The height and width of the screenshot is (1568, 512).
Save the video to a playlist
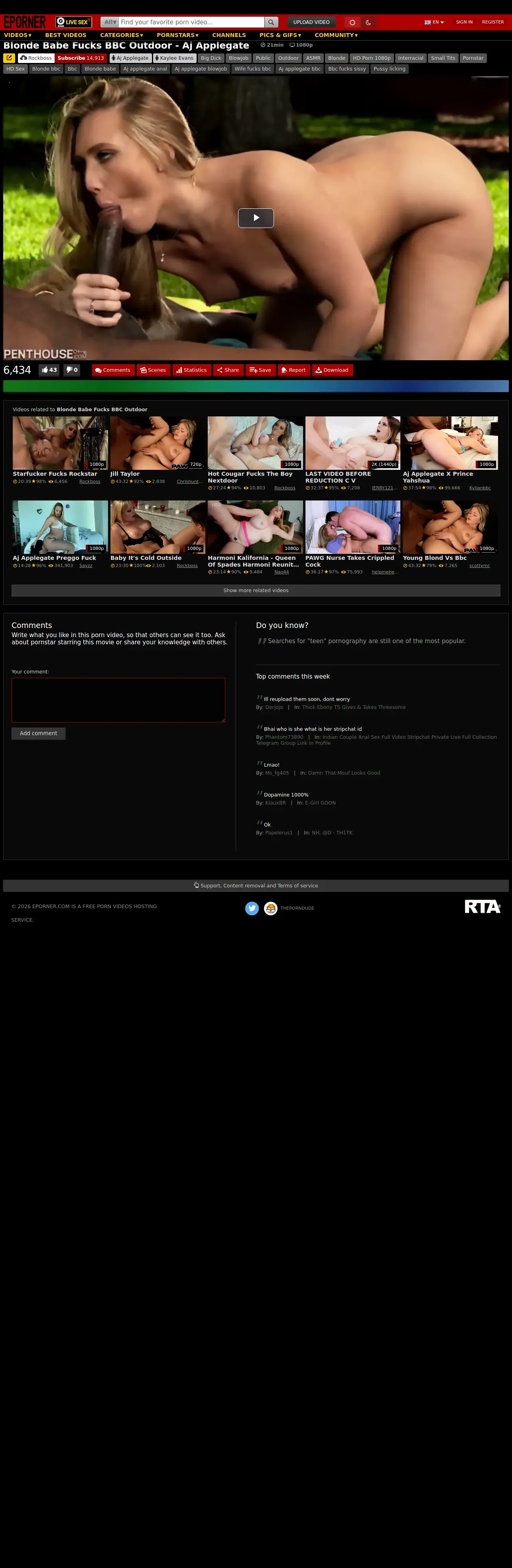pyautogui.click(x=260, y=370)
